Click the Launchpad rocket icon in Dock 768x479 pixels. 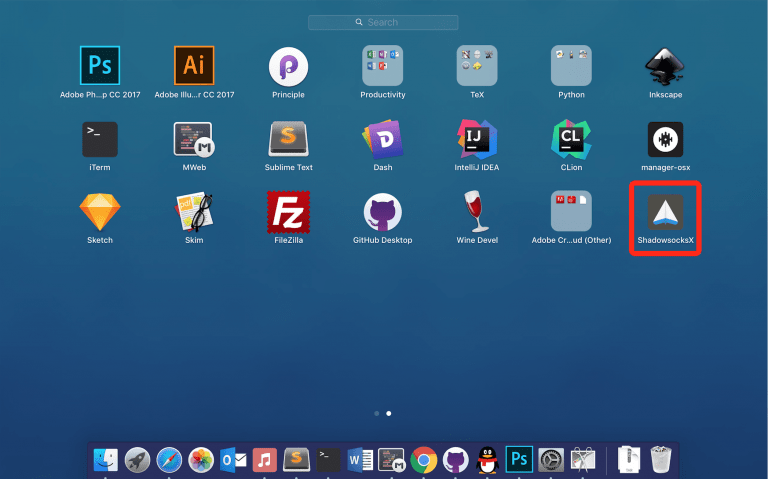138,460
